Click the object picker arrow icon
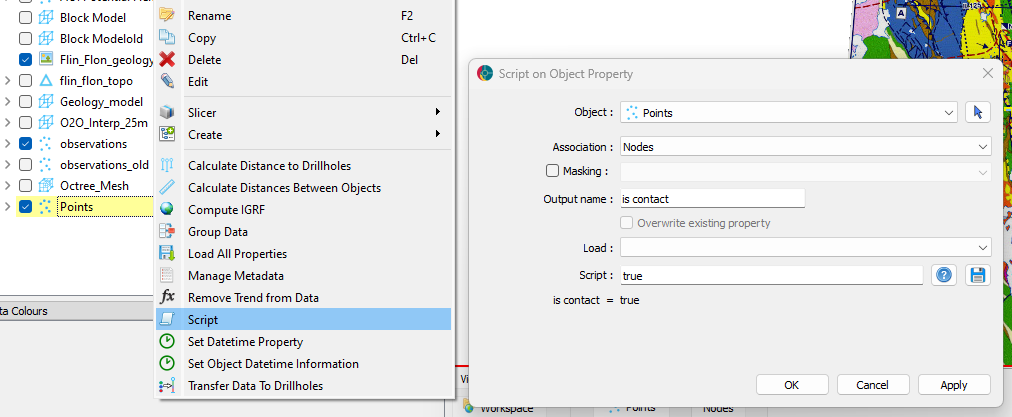The height and width of the screenshot is (417, 1012). click(977, 113)
